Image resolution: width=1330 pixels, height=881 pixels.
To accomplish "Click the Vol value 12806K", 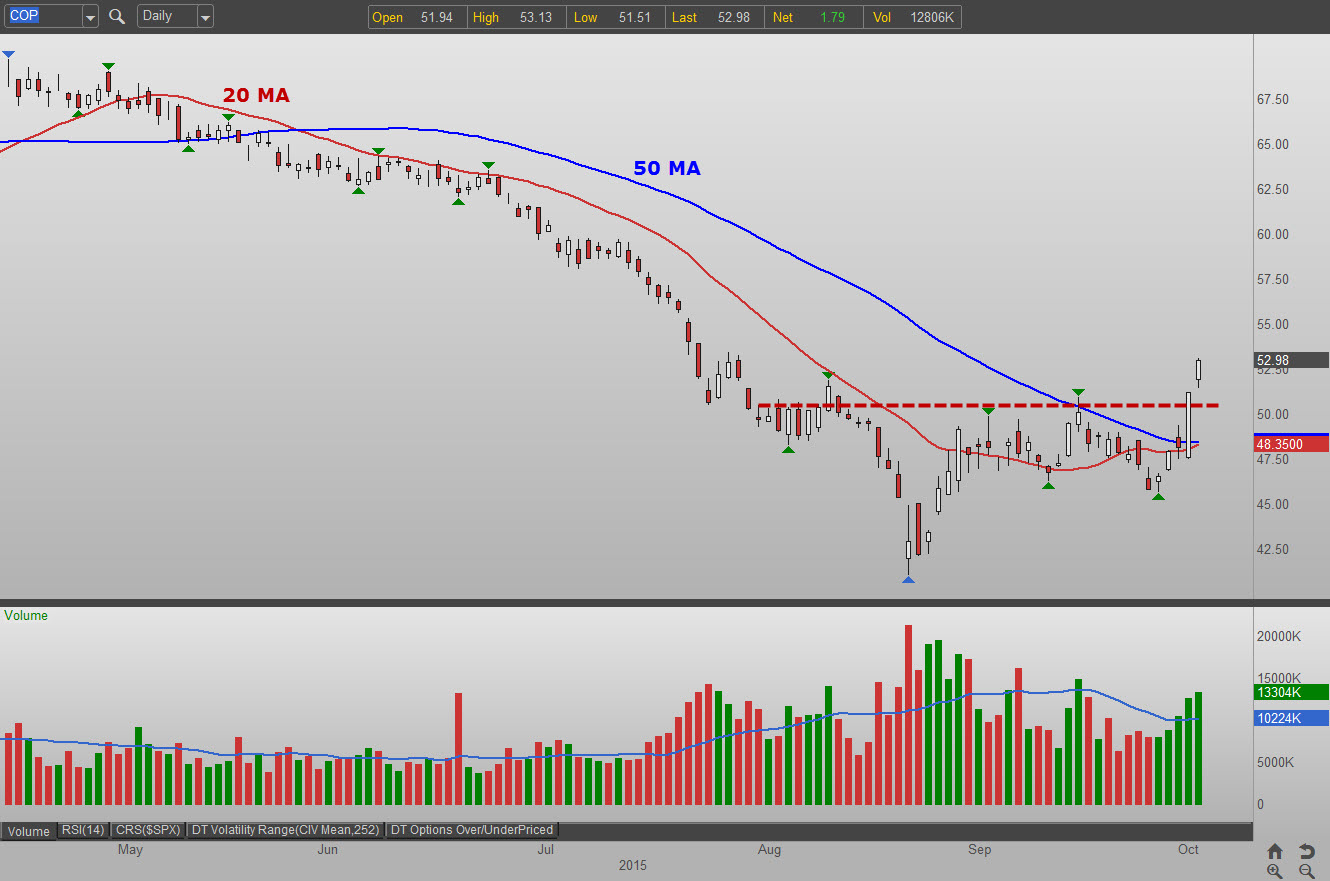I will 933,17.
